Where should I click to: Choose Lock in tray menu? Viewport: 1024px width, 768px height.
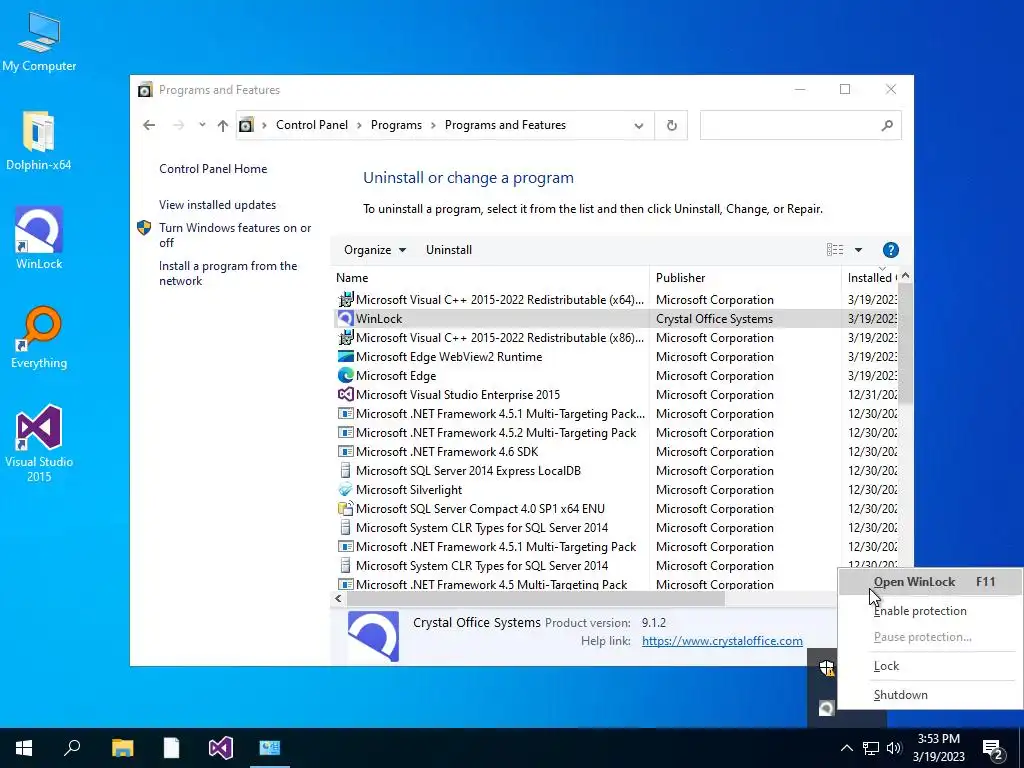tap(930, 666)
